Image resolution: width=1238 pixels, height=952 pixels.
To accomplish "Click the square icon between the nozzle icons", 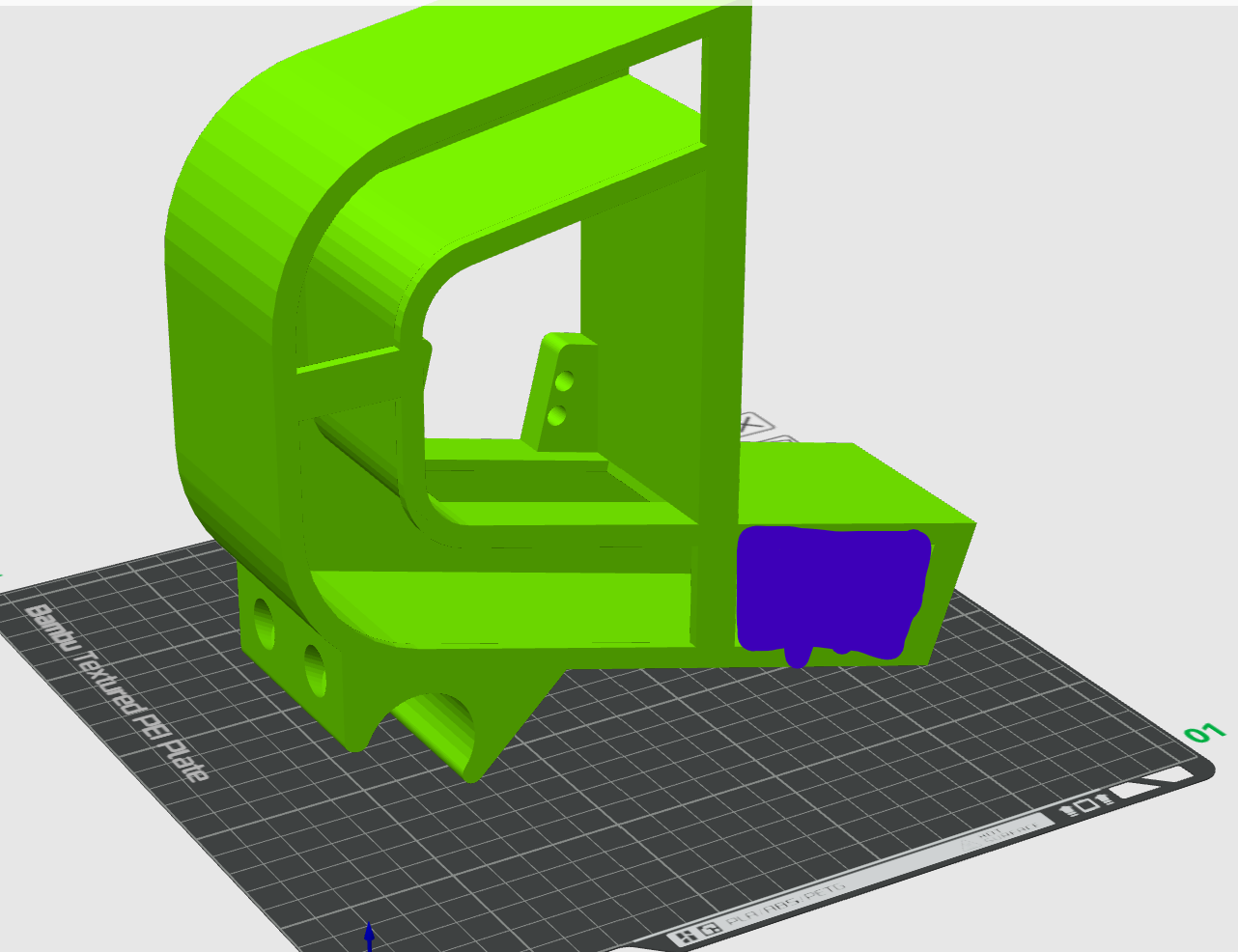I will click(x=1085, y=804).
